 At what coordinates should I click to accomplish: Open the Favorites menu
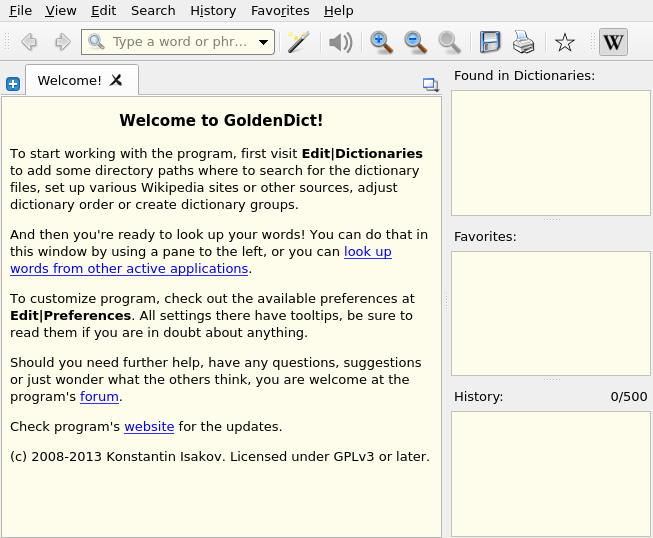coord(280,10)
